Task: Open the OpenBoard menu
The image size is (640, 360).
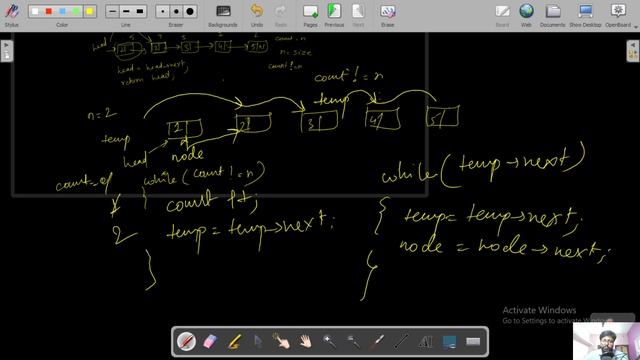Action: [x=618, y=15]
